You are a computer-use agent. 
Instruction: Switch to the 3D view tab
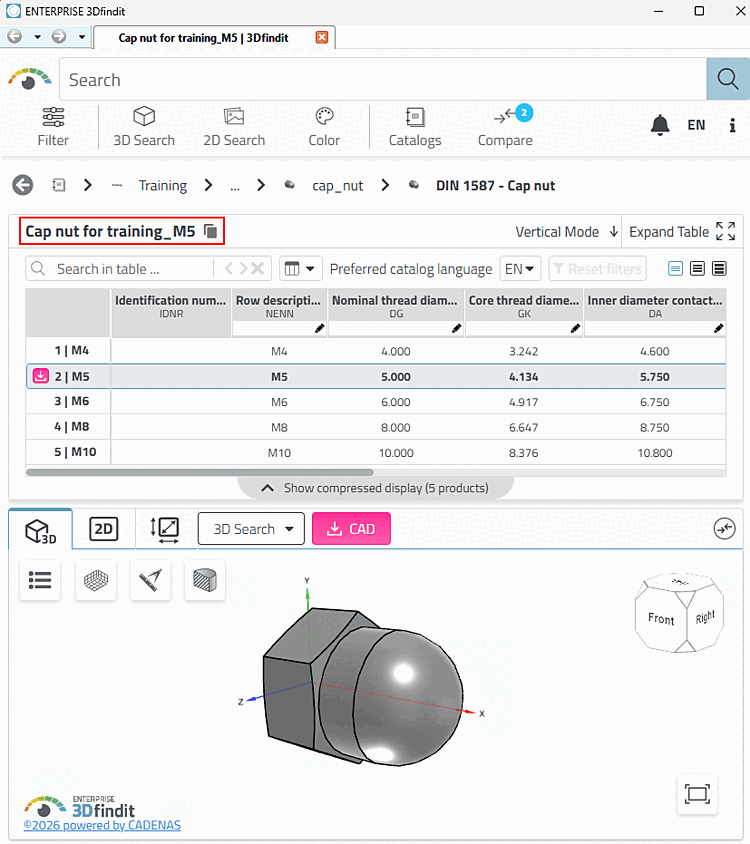click(x=40, y=530)
